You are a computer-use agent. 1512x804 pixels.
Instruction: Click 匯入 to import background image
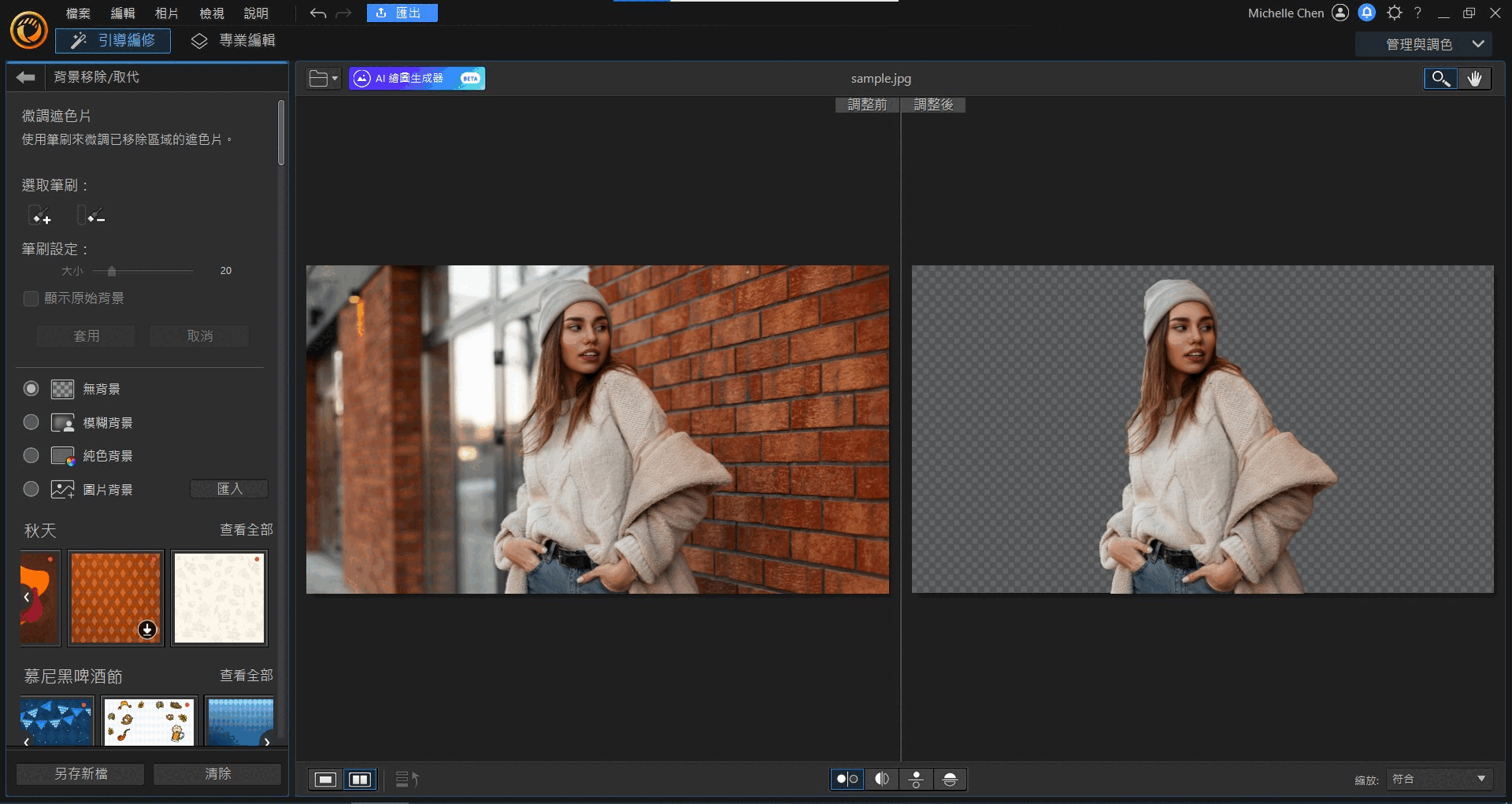click(x=229, y=489)
